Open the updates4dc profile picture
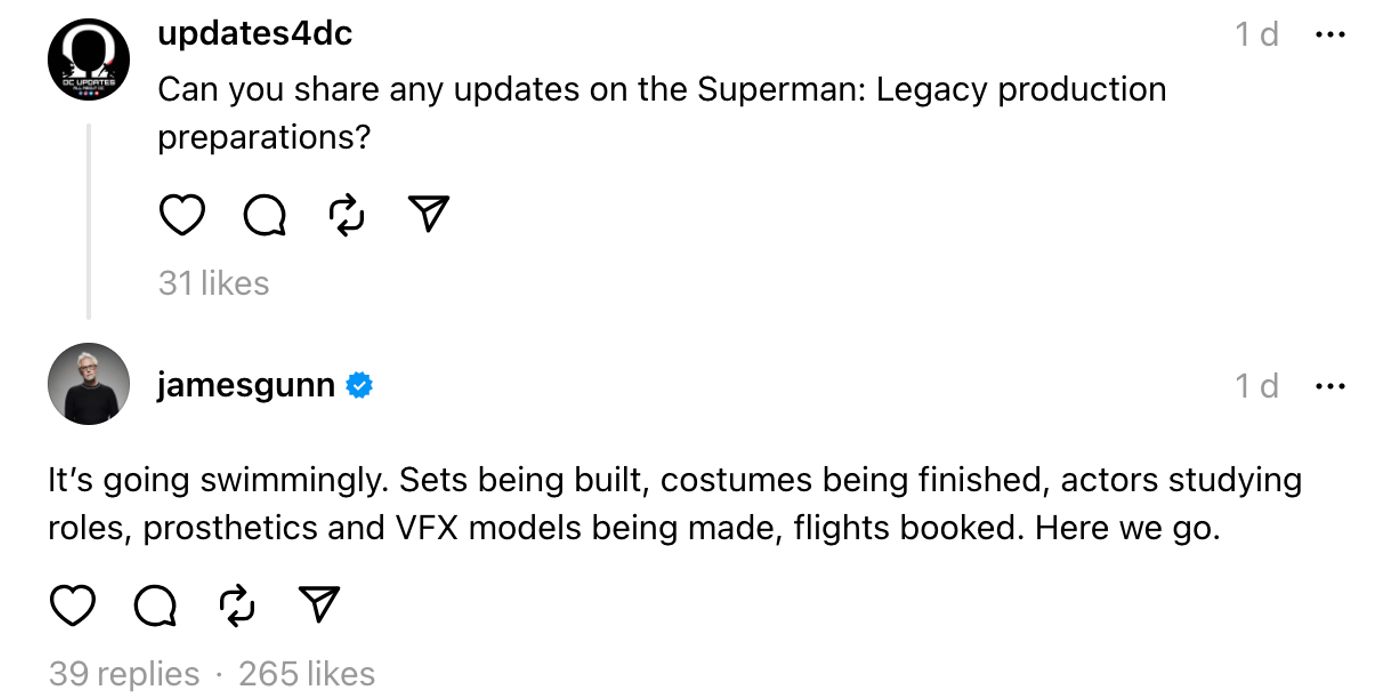 pyautogui.click(x=89, y=59)
